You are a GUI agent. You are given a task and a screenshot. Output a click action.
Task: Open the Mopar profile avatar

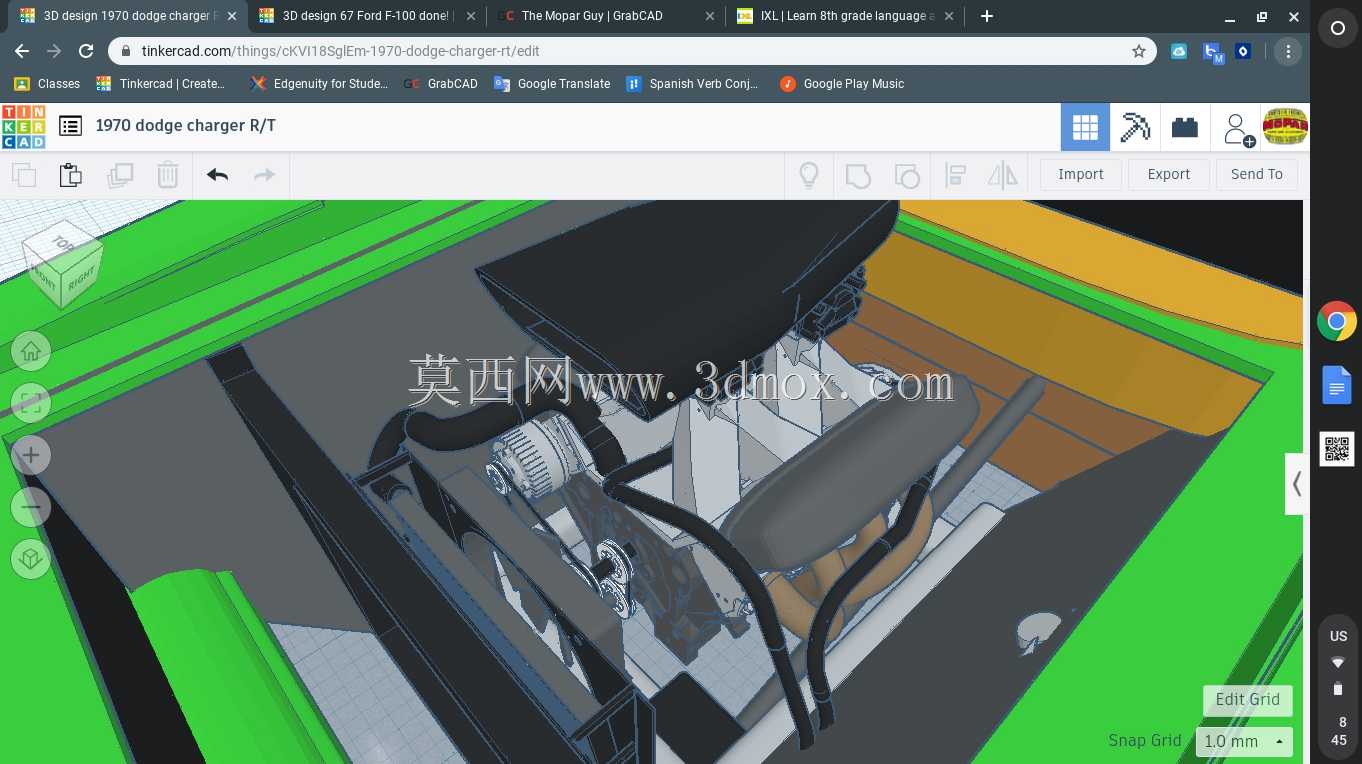pyautogui.click(x=1285, y=127)
